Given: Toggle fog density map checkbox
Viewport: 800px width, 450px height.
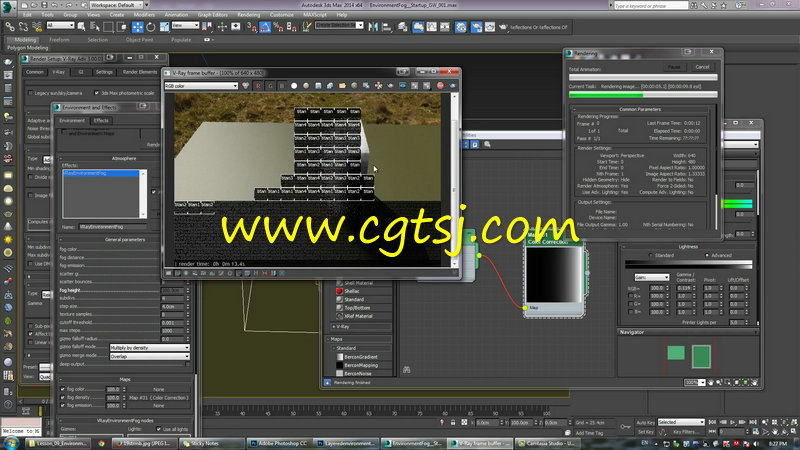Looking at the screenshot, I should coord(63,397).
